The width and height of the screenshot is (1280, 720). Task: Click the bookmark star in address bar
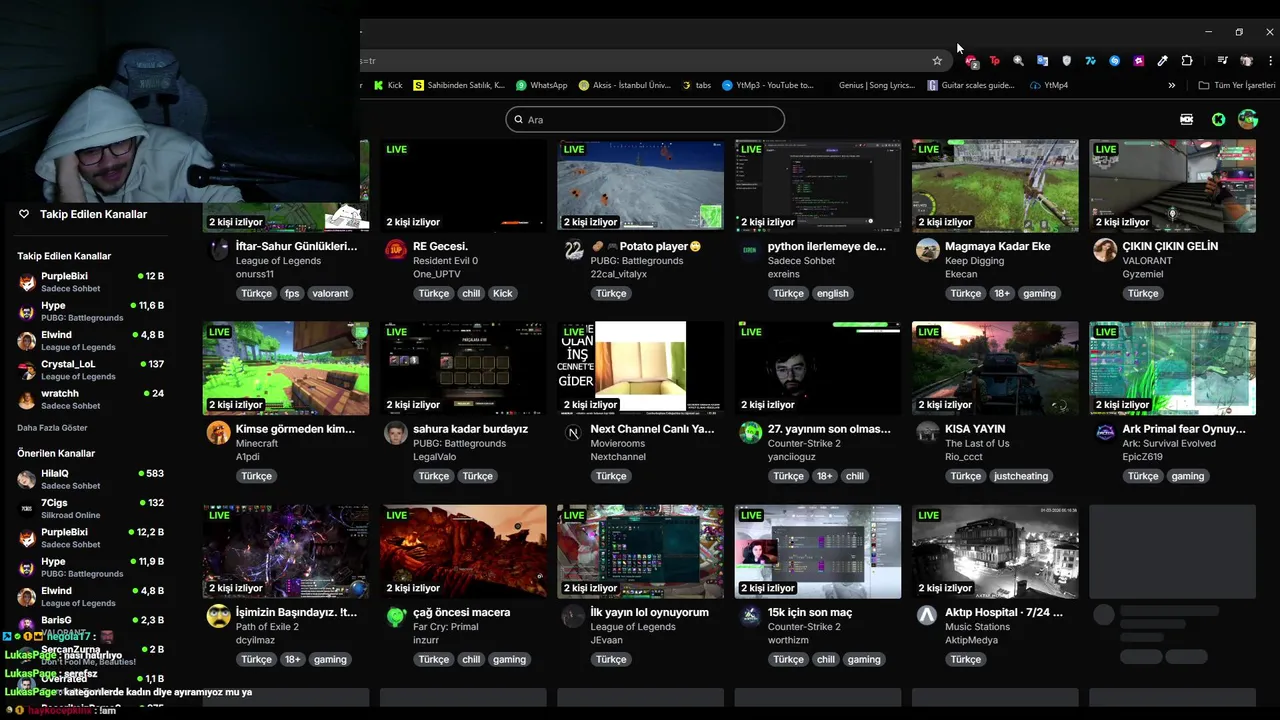(x=937, y=61)
